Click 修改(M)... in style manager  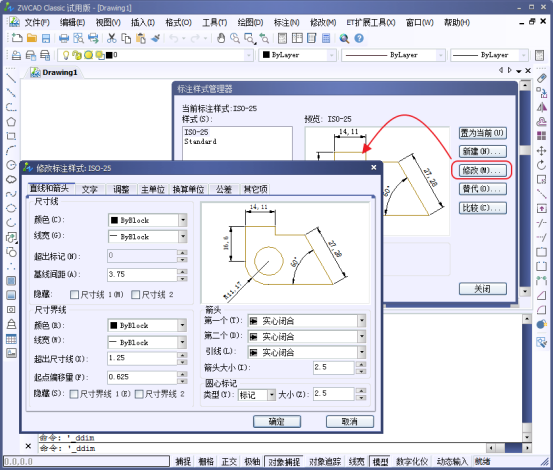coord(483,170)
